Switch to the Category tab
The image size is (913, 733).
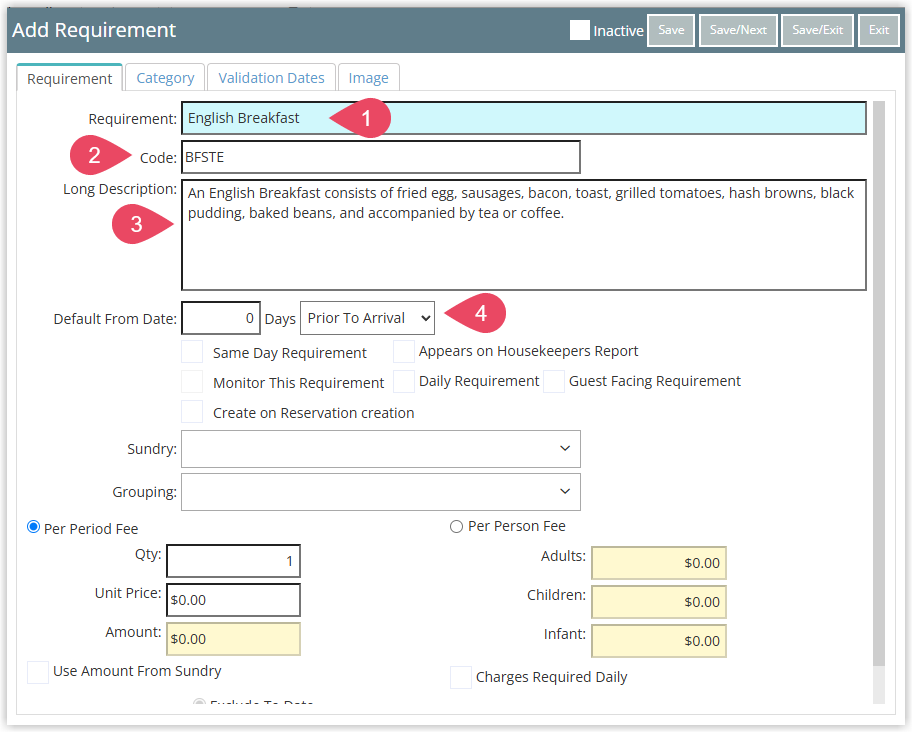point(165,78)
